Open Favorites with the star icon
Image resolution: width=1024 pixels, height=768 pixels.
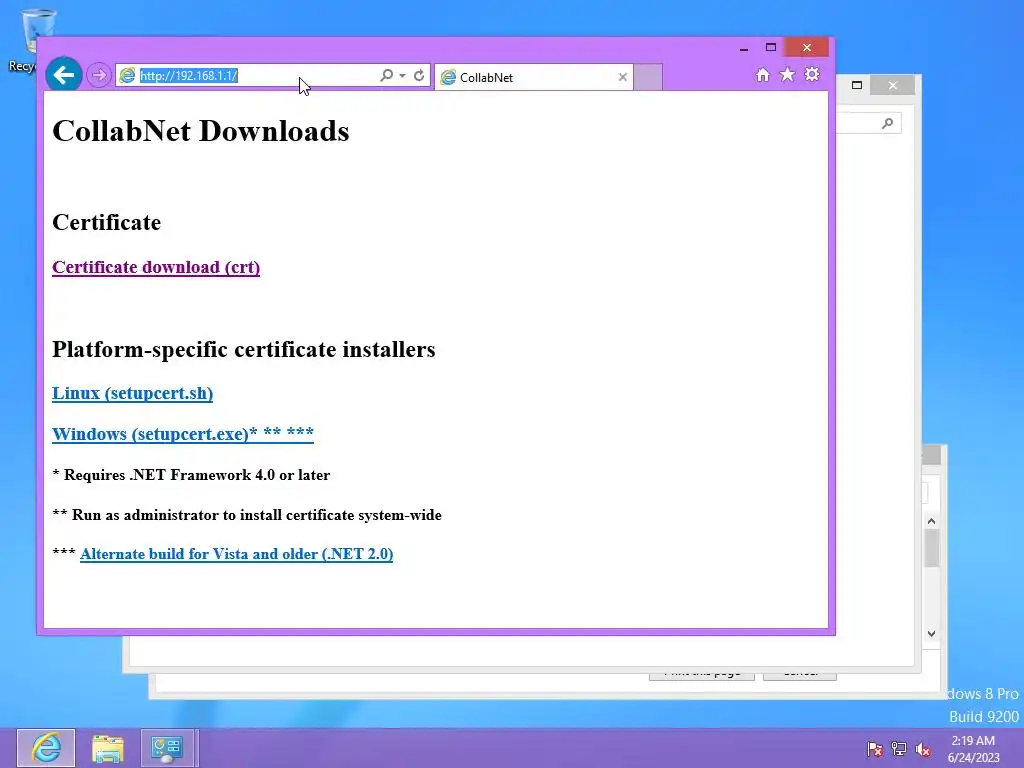click(788, 74)
